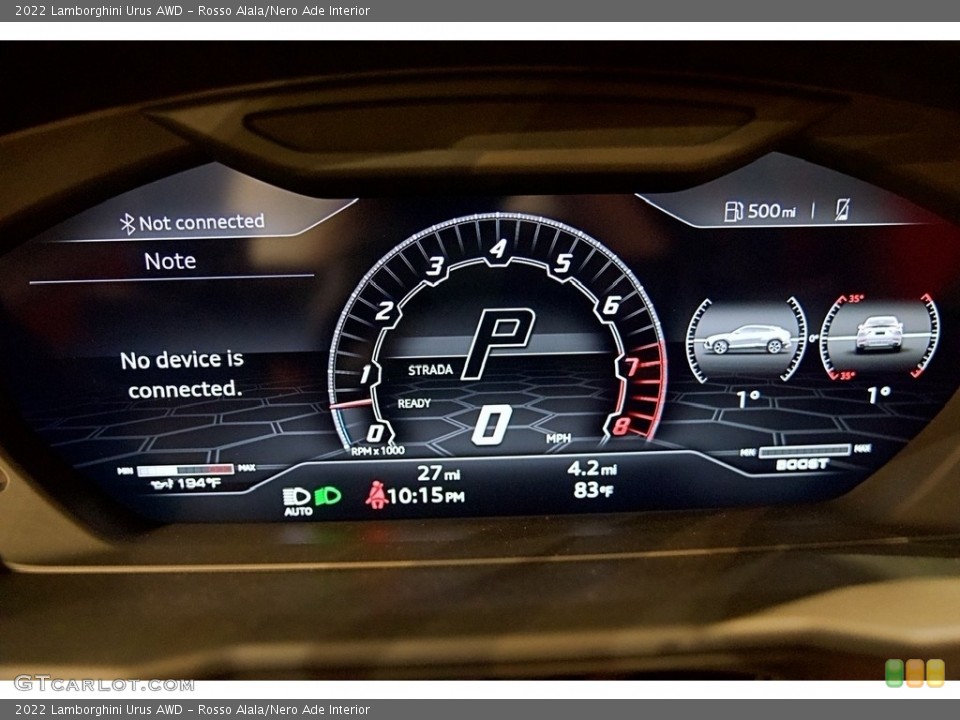
Task: Tap the READY status label
Action: tap(414, 403)
